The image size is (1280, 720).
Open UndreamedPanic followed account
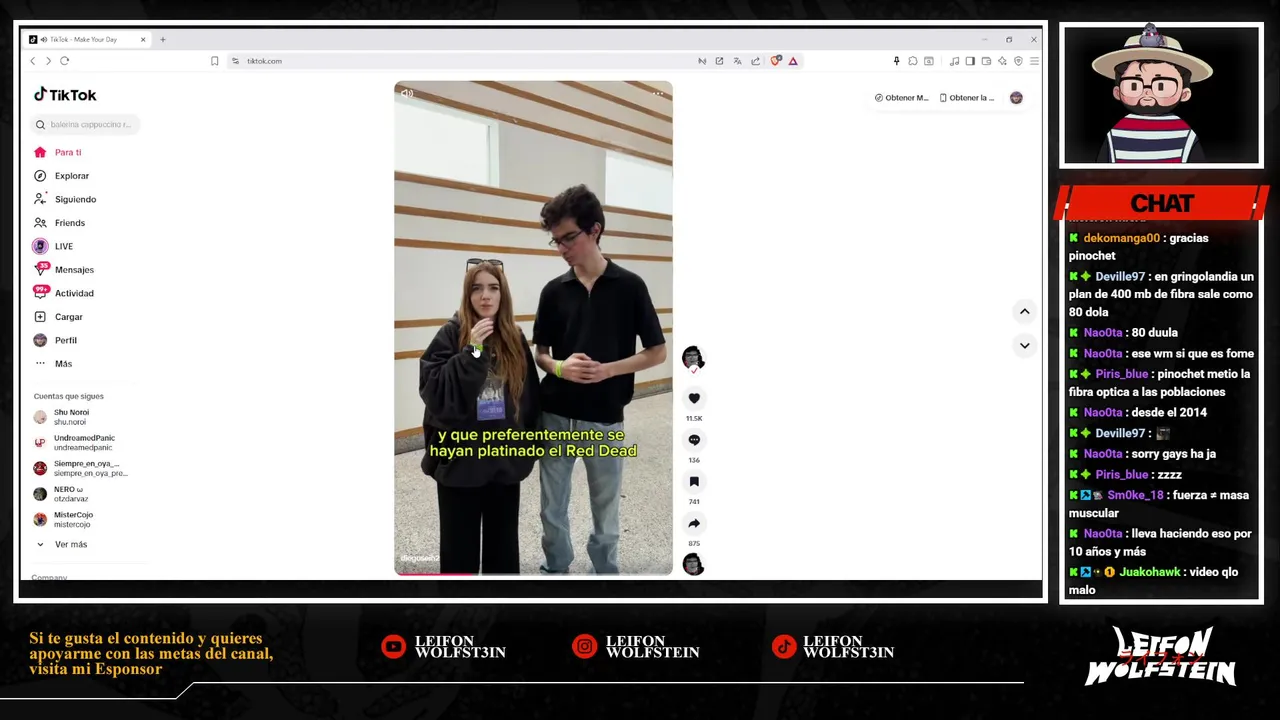coord(75,443)
